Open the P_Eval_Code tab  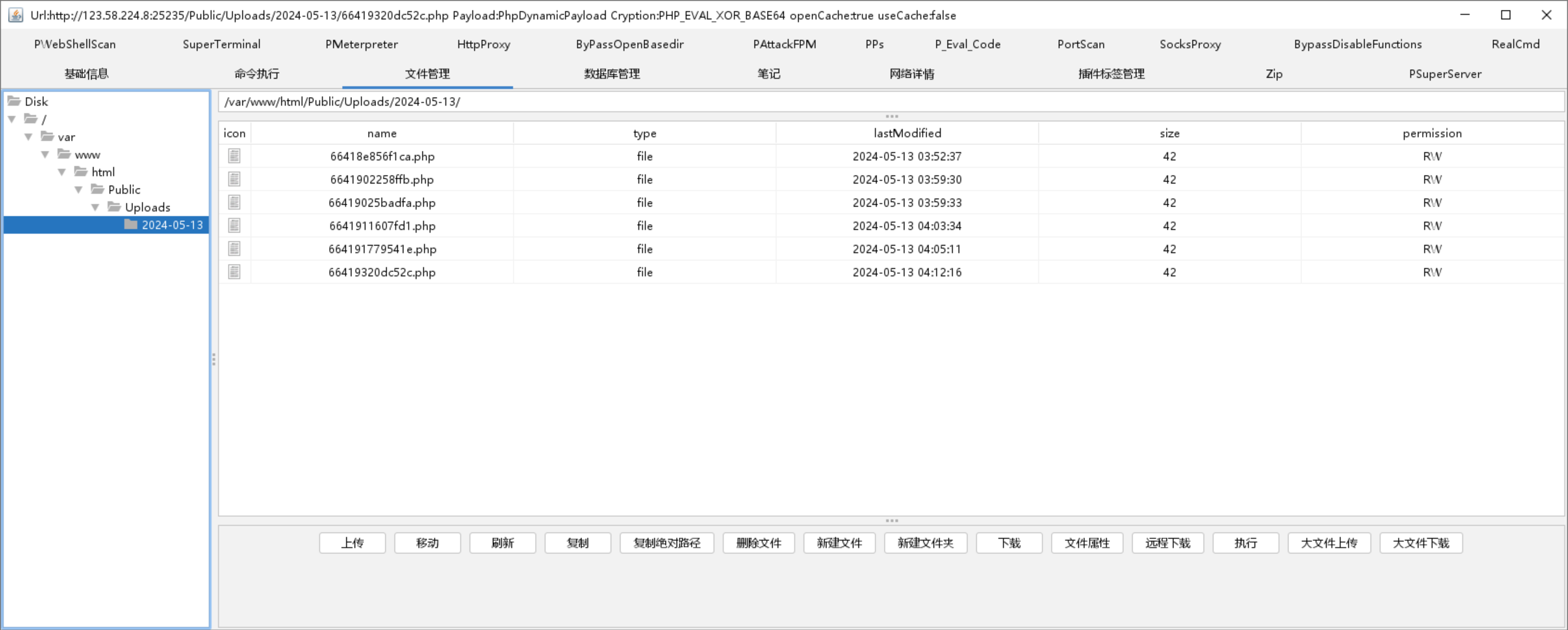tap(967, 44)
